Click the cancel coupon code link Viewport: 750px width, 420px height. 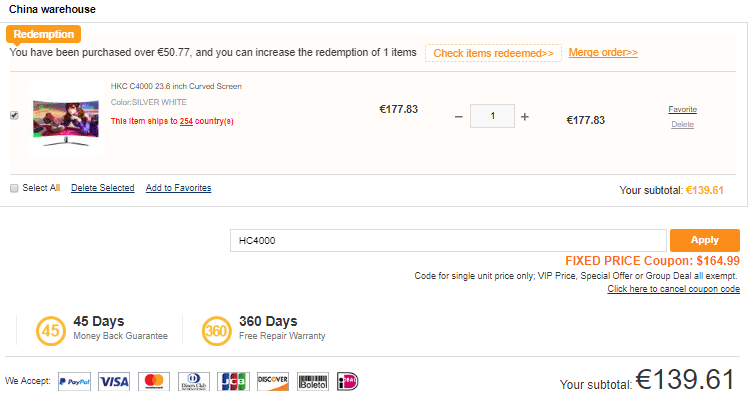point(673,289)
